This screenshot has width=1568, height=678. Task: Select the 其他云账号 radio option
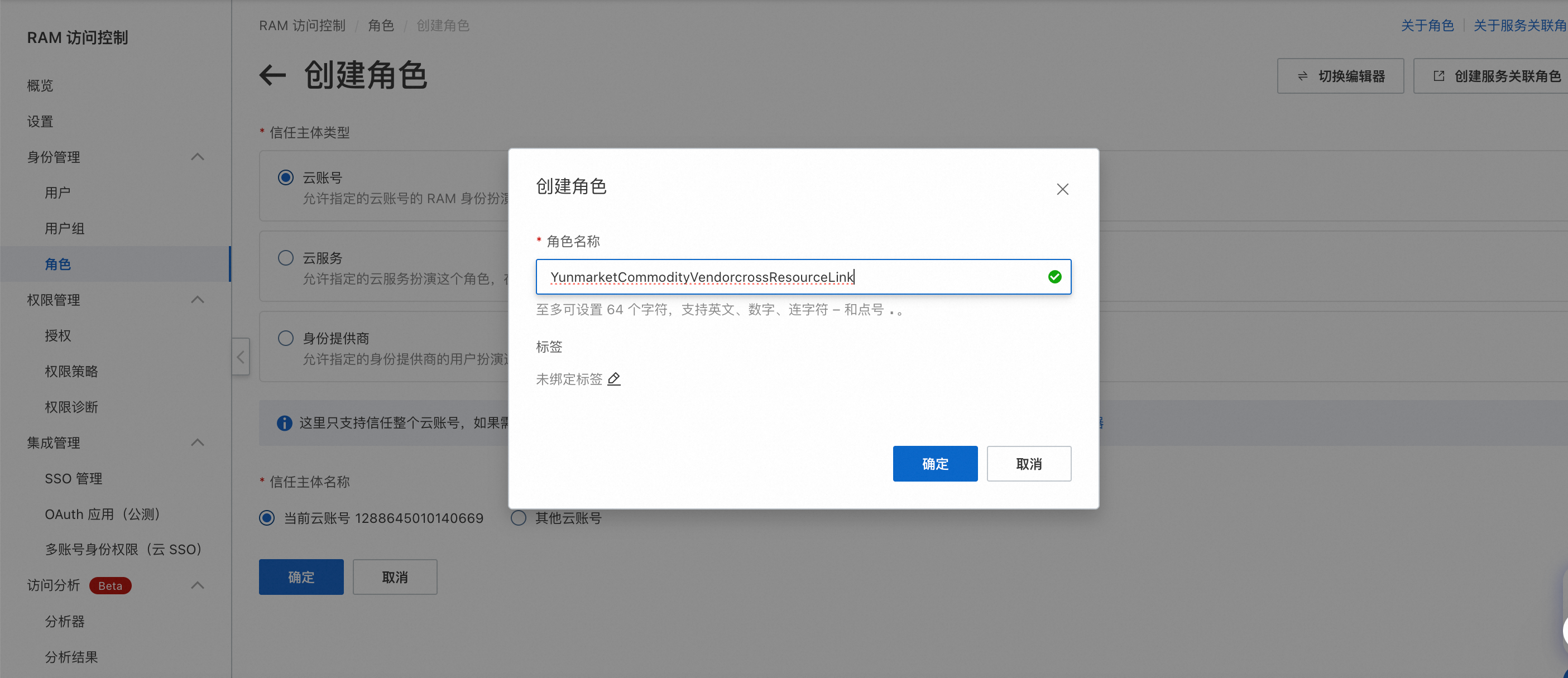pos(518,518)
